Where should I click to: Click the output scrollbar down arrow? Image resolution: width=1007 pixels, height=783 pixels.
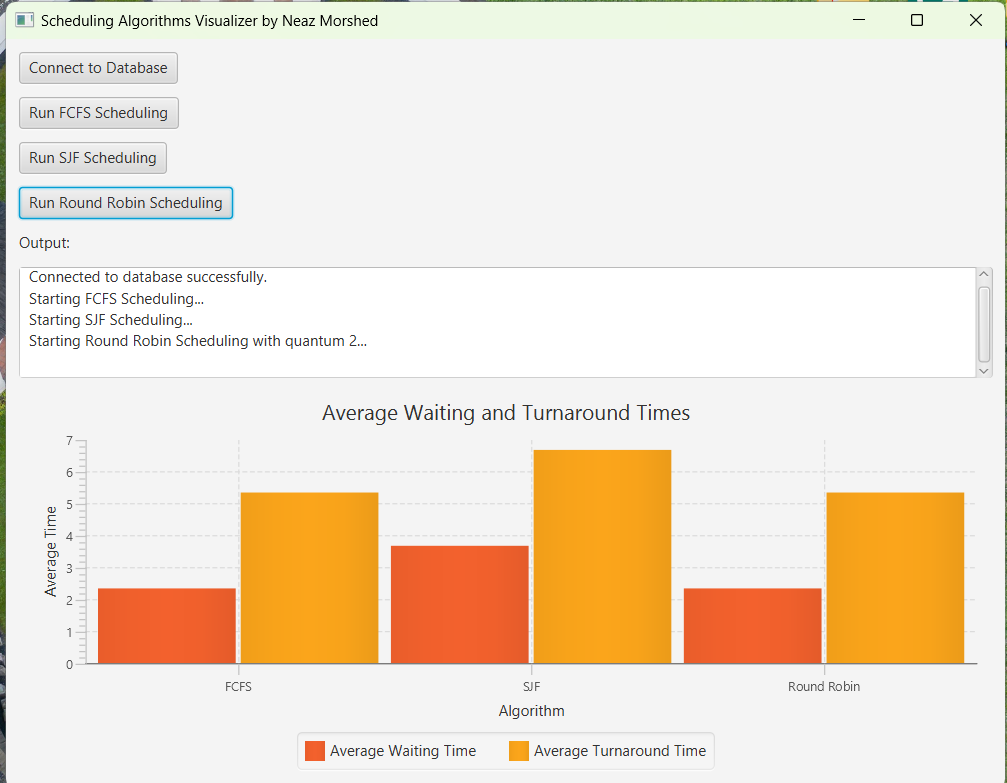pyautogui.click(x=984, y=370)
